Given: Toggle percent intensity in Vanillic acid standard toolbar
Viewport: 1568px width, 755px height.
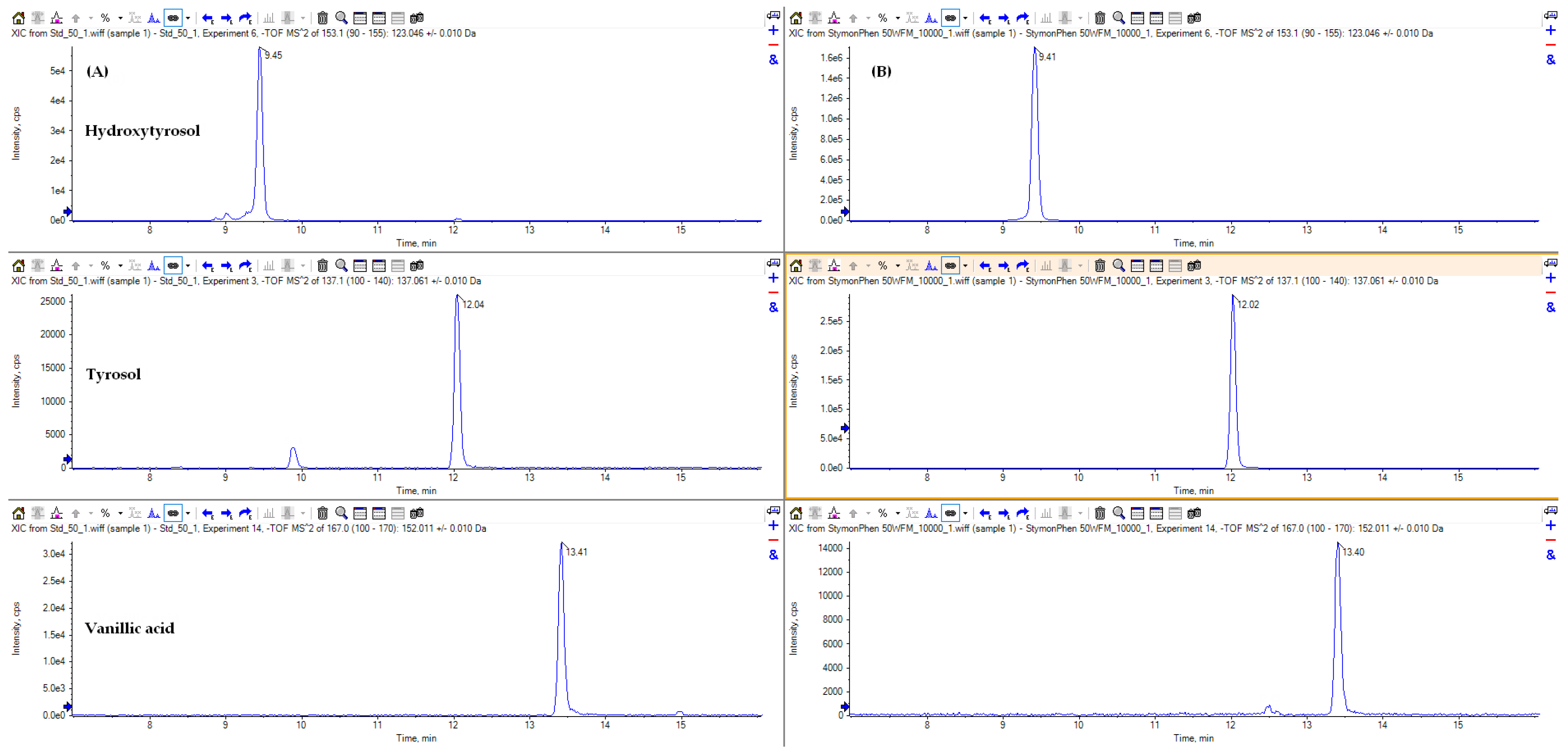Looking at the screenshot, I should (105, 513).
